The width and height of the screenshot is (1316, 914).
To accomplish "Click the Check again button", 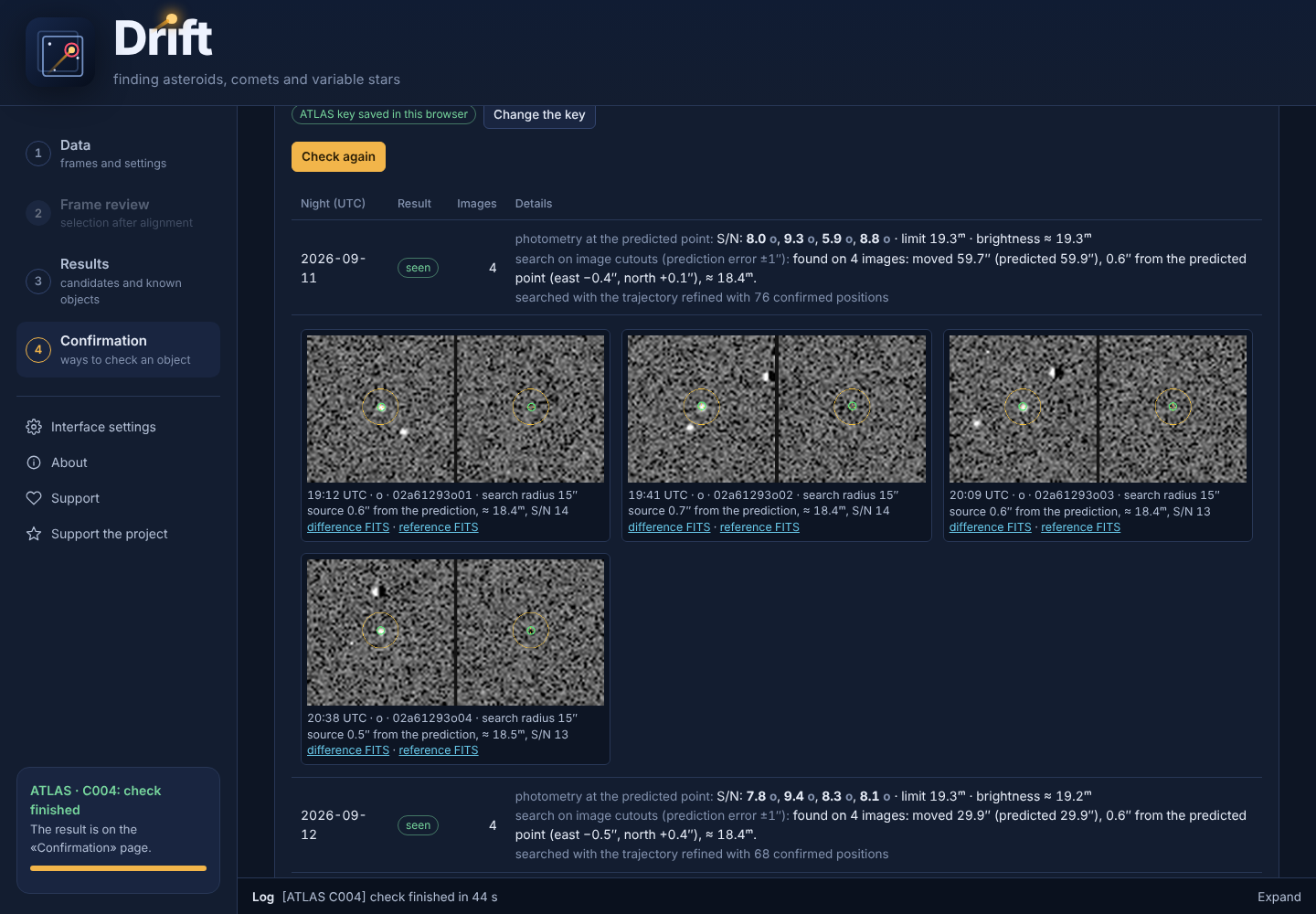I will [x=338, y=156].
